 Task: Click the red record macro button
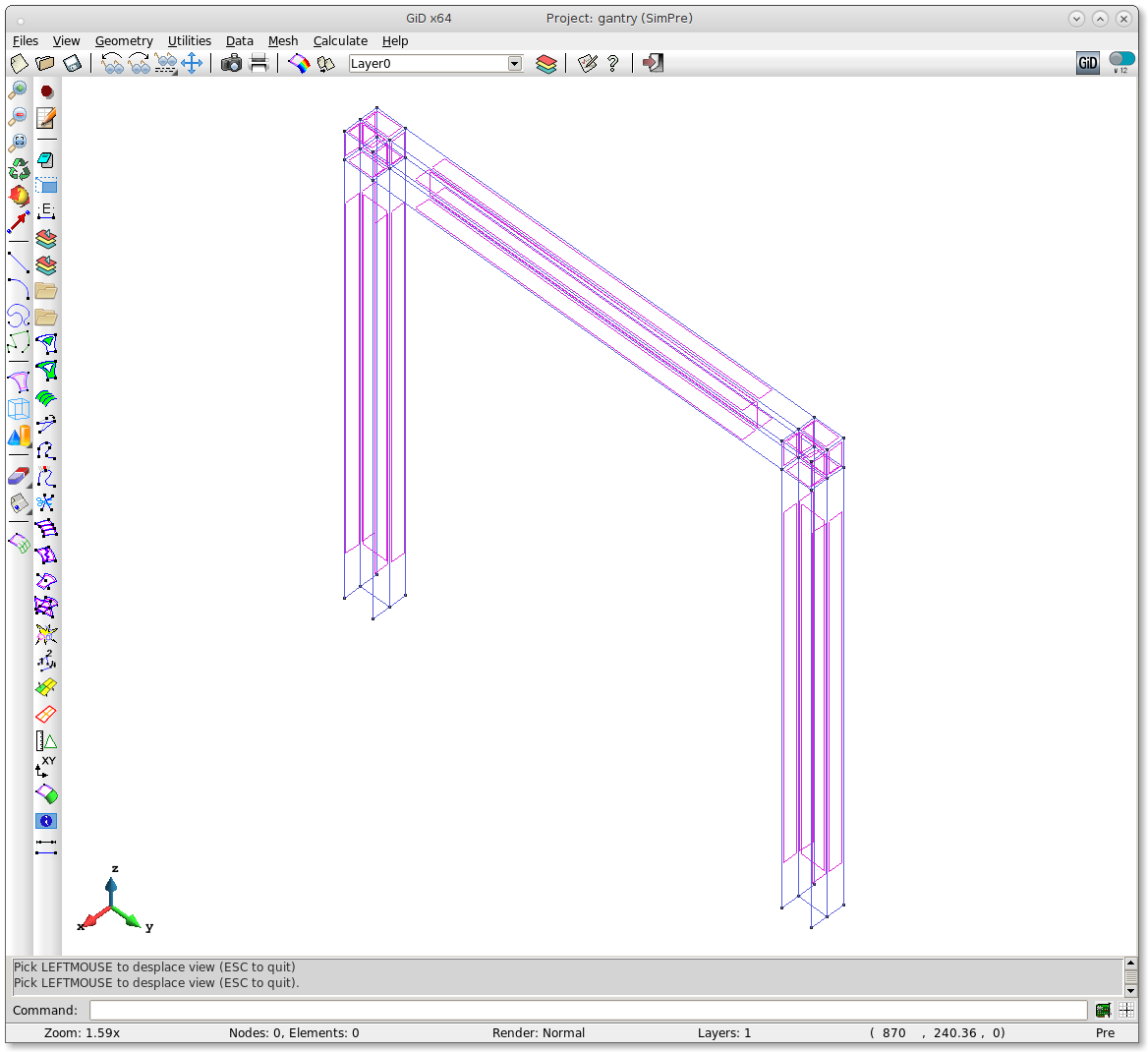pyautogui.click(x=46, y=91)
